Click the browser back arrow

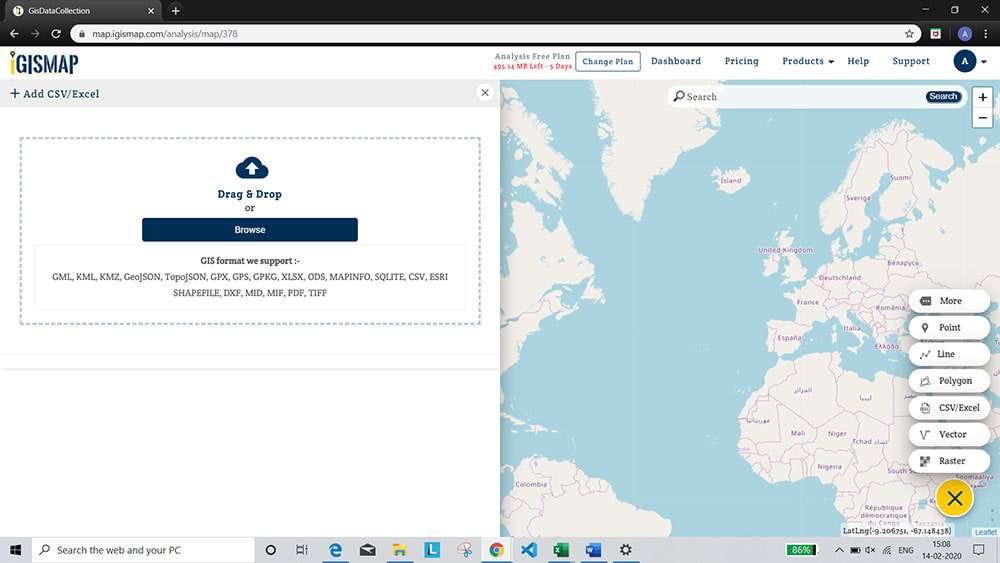pos(14,34)
